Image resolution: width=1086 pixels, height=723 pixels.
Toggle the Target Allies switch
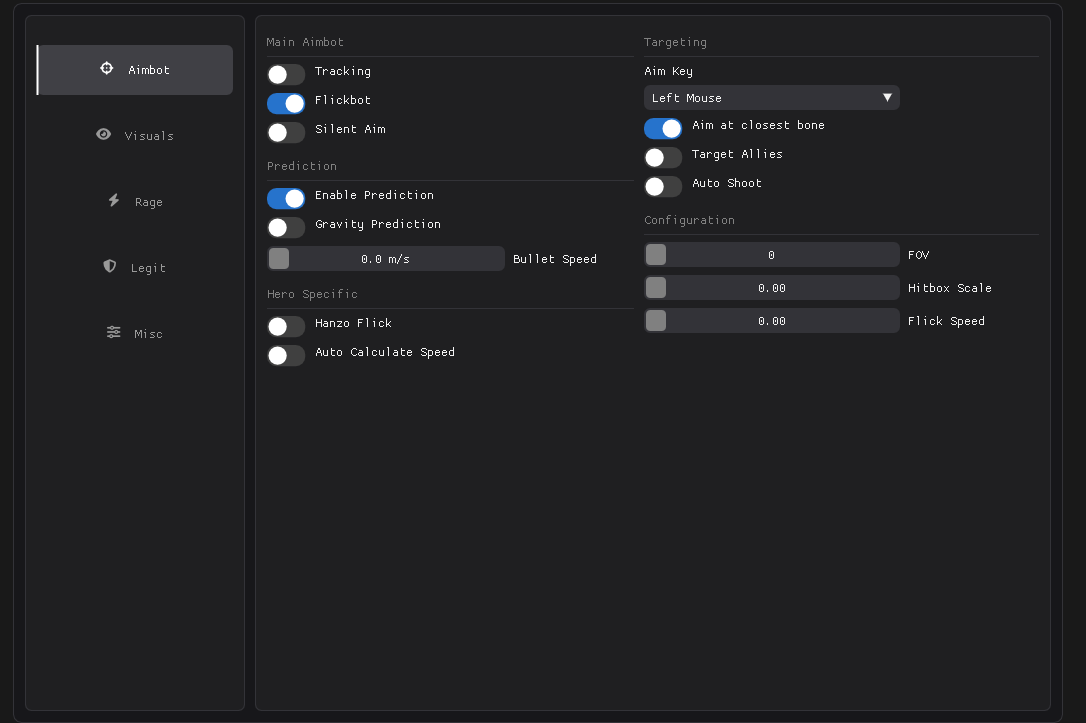tap(663, 157)
